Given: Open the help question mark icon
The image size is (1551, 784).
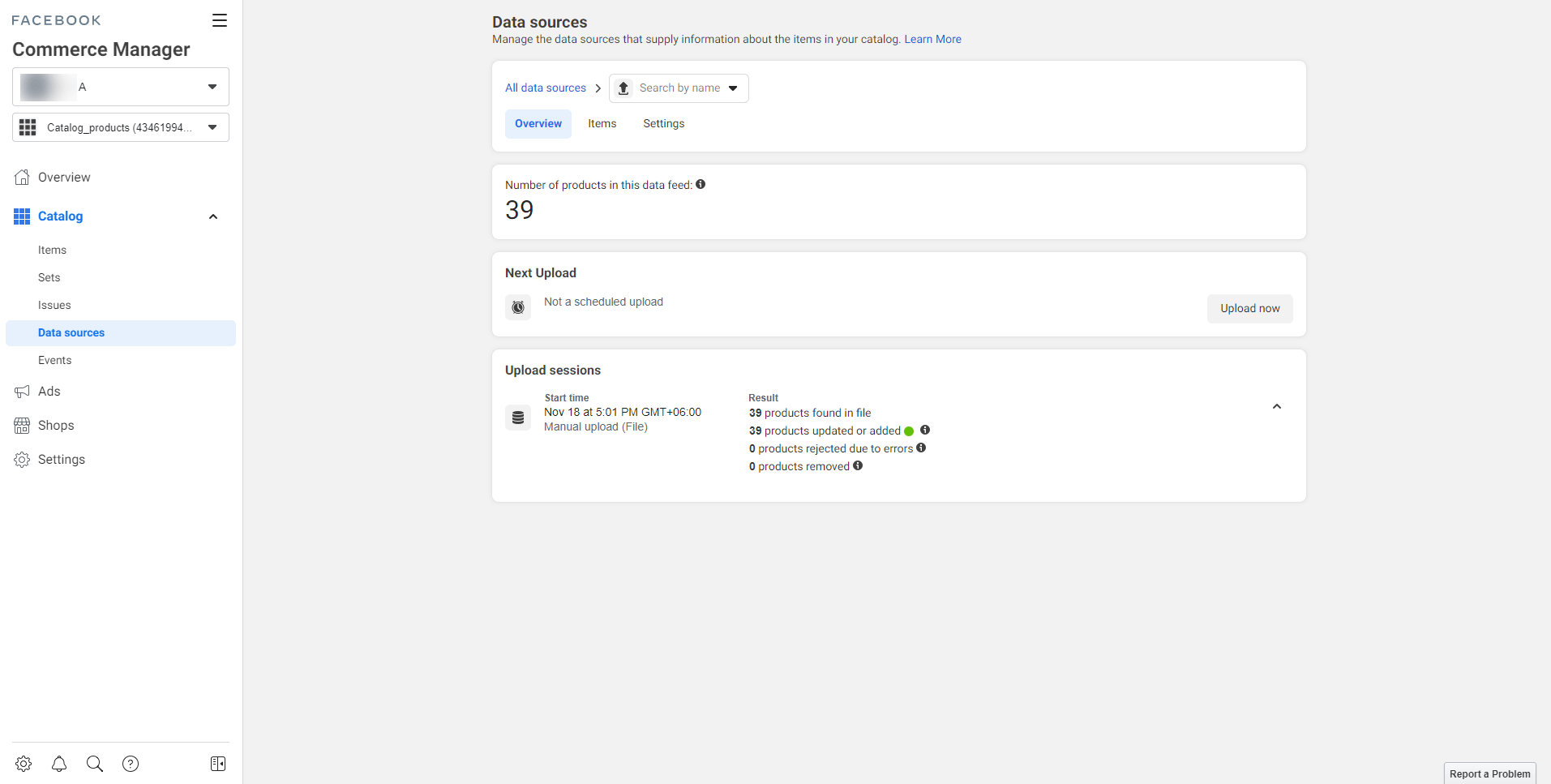Looking at the screenshot, I should pos(131,764).
